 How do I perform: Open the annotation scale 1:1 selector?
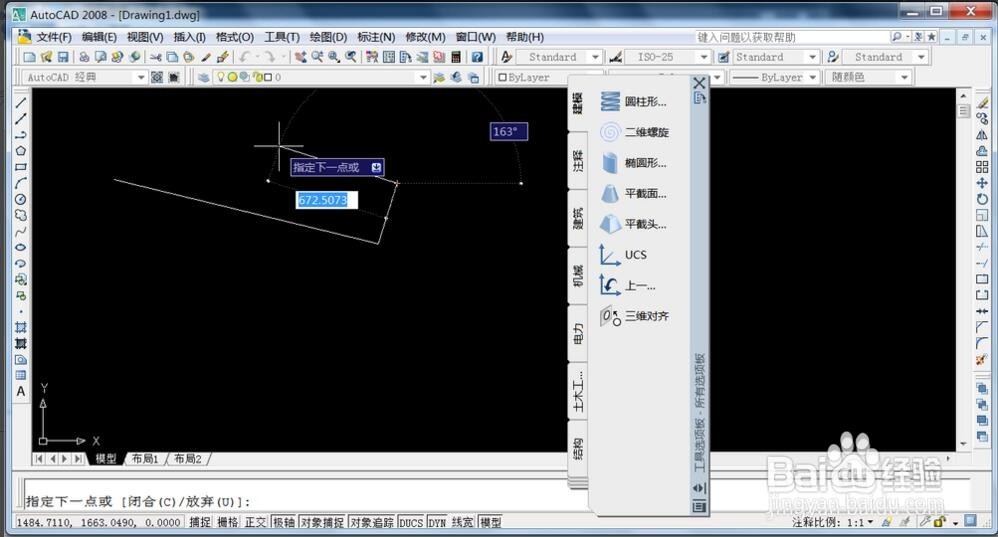pyautogui.click(x=860, y=522)
